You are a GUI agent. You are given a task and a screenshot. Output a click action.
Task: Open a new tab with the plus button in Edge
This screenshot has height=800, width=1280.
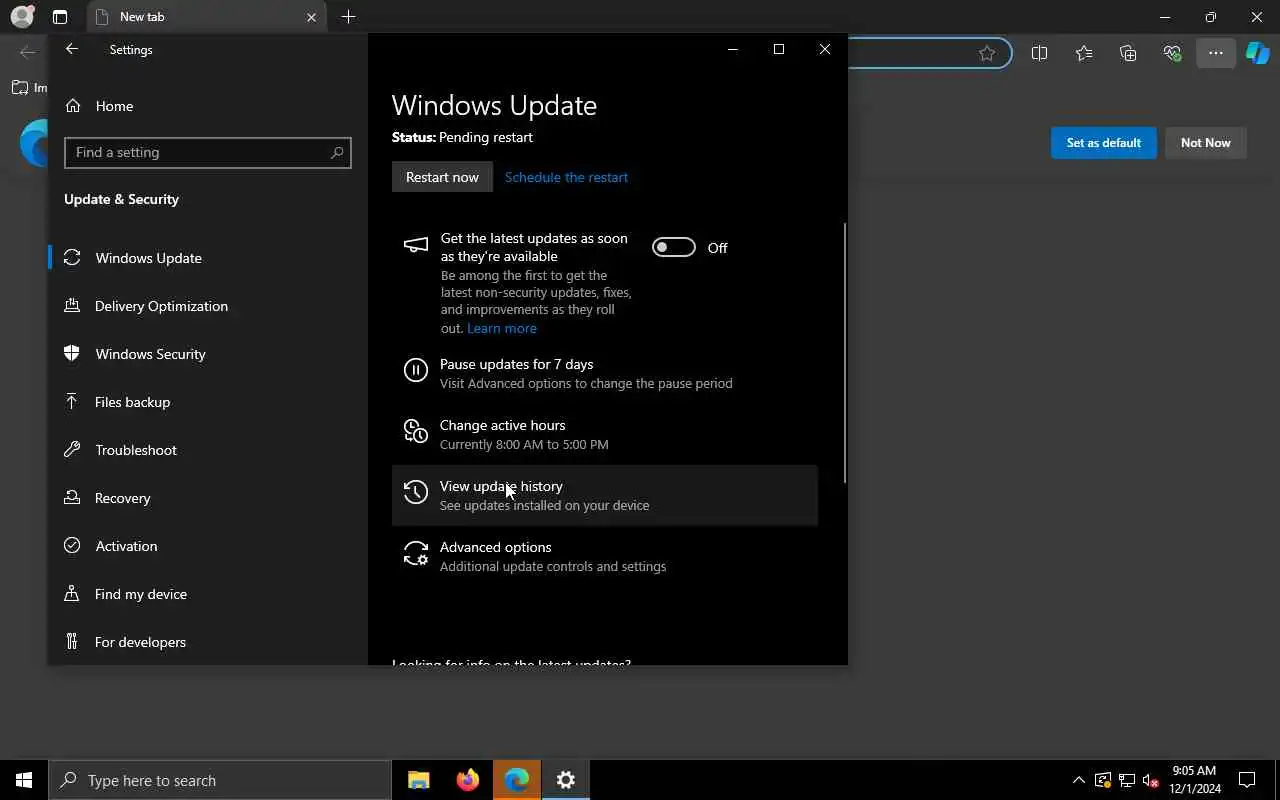click(348, 17)
